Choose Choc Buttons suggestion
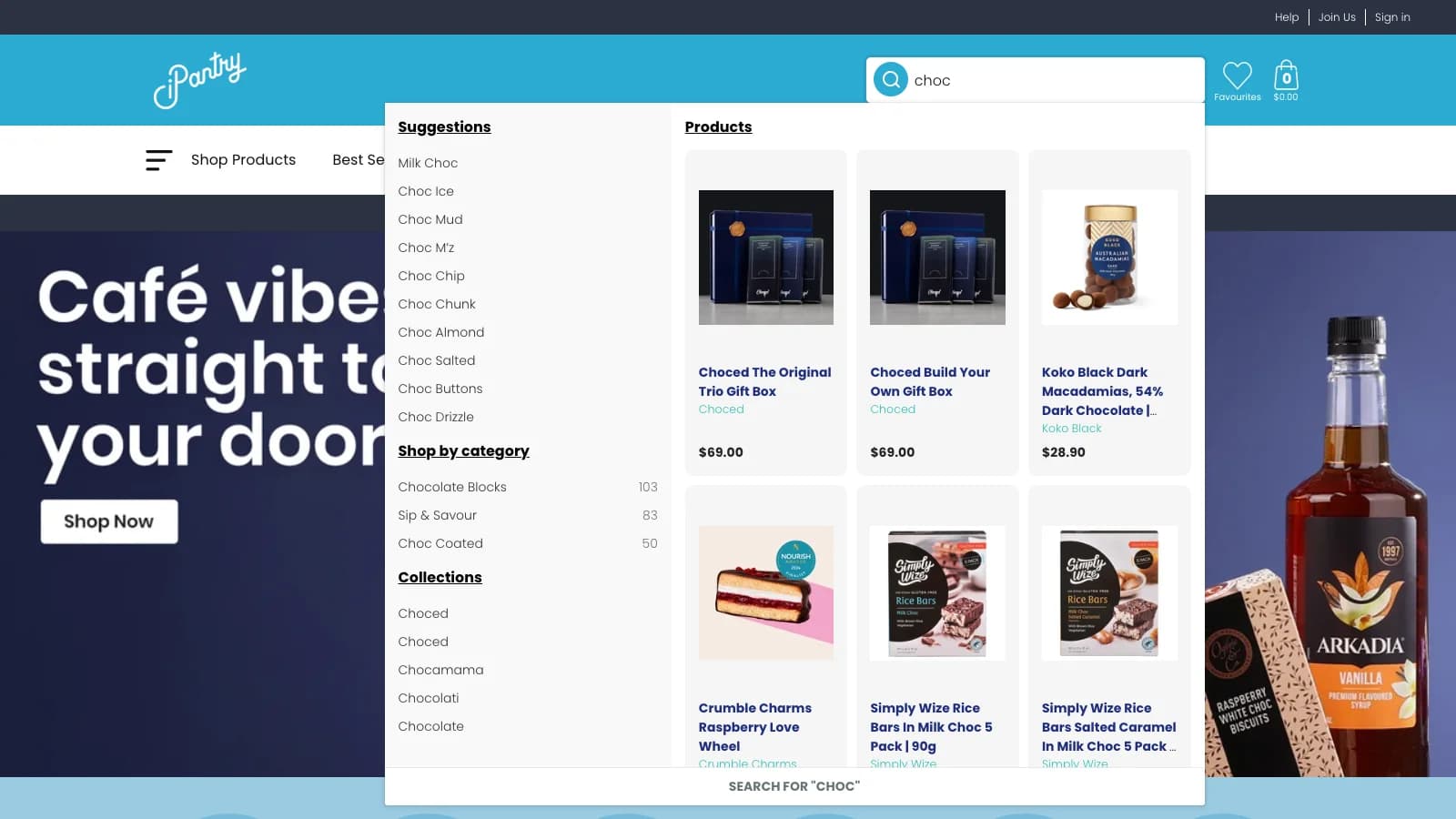 pos(440,389)
